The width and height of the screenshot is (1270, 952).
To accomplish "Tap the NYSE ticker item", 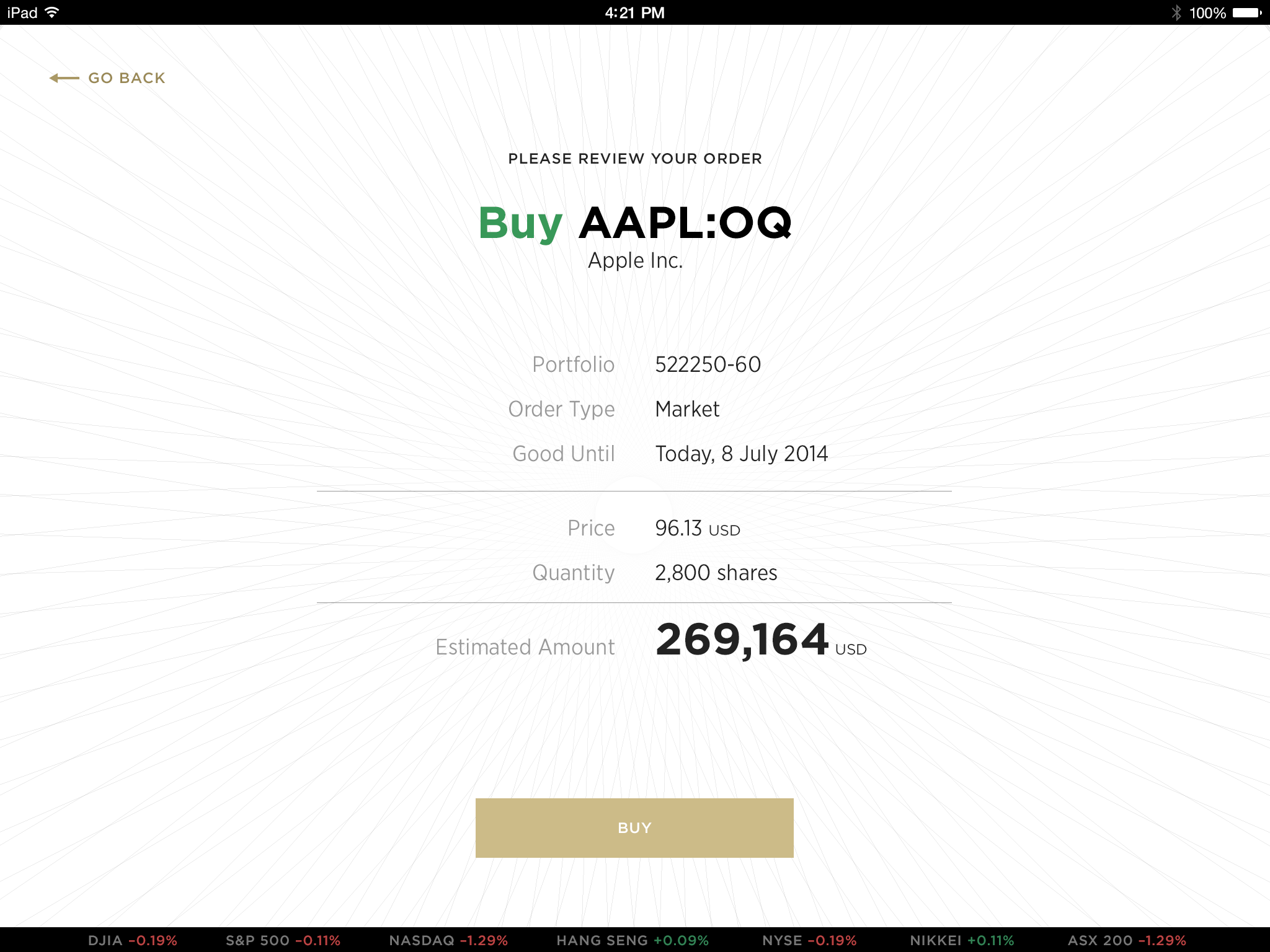I will (809, 940).
